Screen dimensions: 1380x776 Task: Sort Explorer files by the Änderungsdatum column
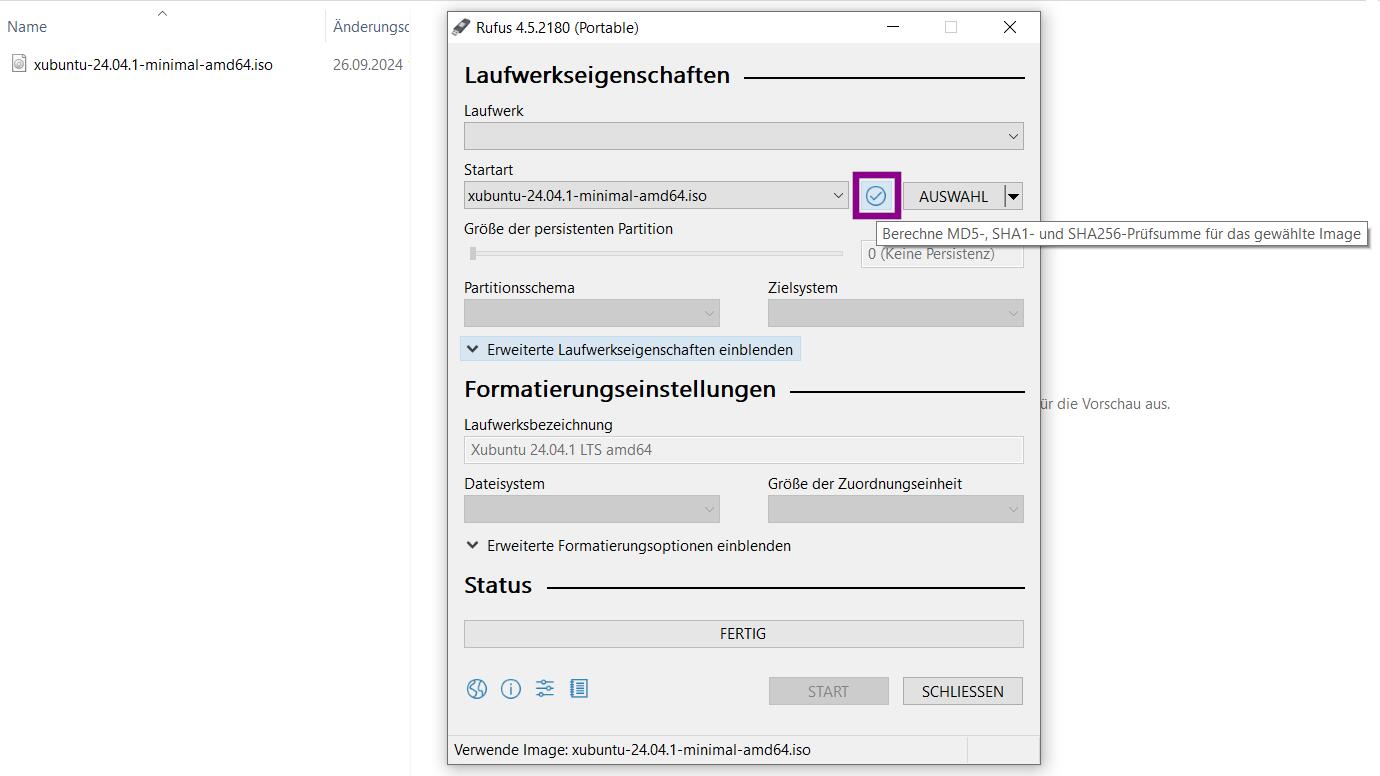tap(368, 27)
